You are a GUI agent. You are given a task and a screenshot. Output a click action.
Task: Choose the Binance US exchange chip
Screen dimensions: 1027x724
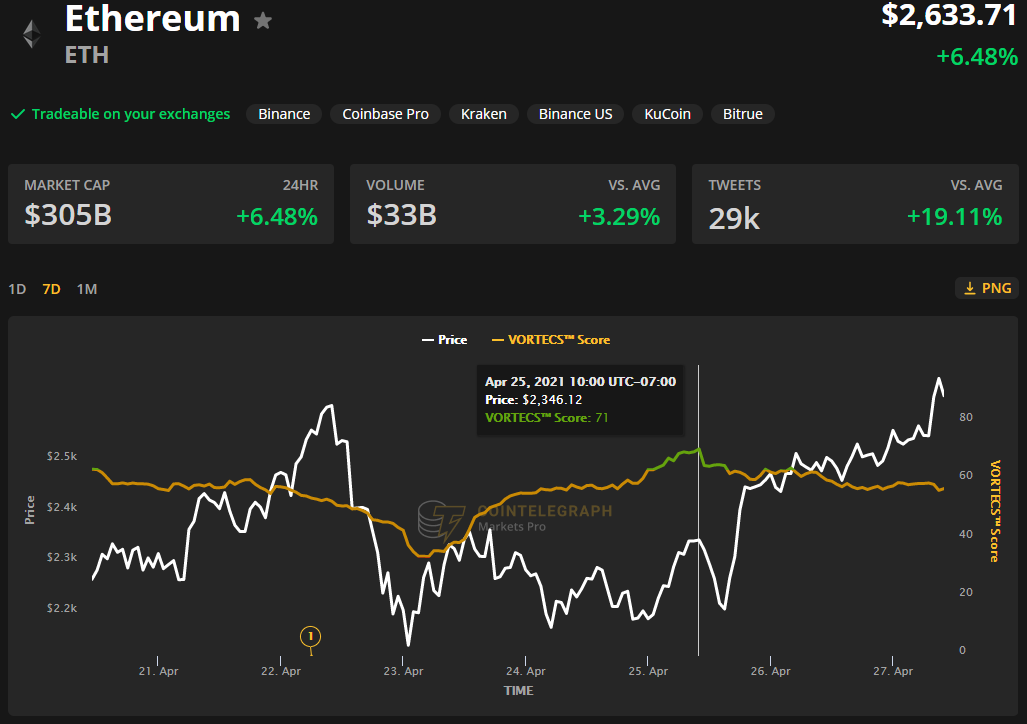click(x=575, y=114)
